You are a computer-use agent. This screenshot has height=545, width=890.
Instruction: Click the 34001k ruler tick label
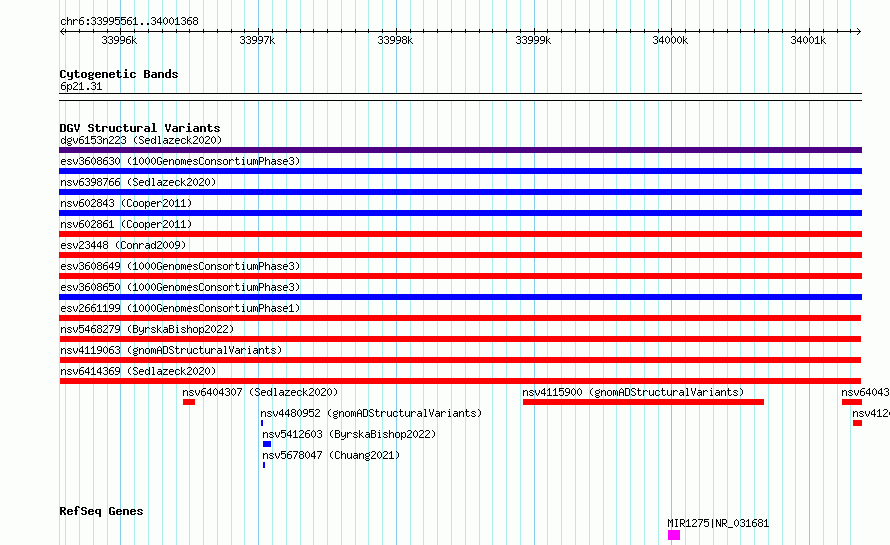pos(808,40)
